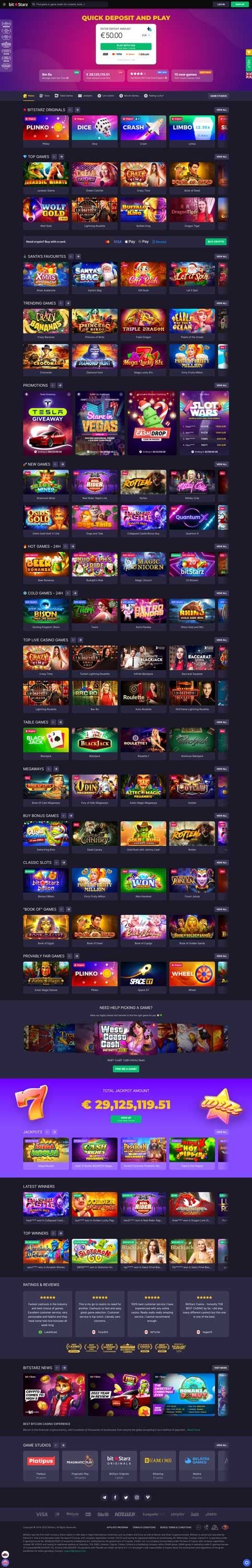This screenshot has width=252, height=1568.
Task: Select the Slots tab
Action: (x=45, y=96)
